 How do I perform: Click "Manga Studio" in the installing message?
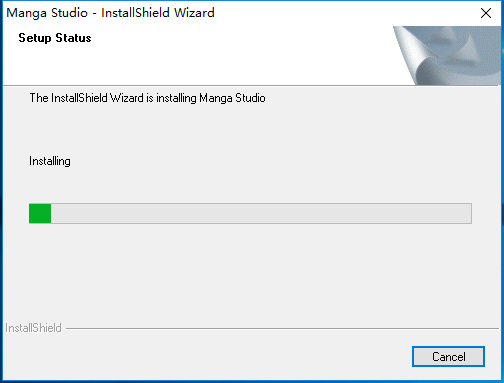232,98
